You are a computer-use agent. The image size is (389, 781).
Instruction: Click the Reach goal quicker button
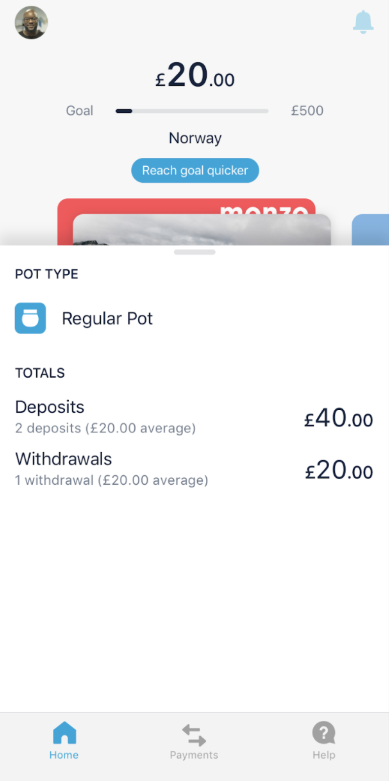pos(195,170)
